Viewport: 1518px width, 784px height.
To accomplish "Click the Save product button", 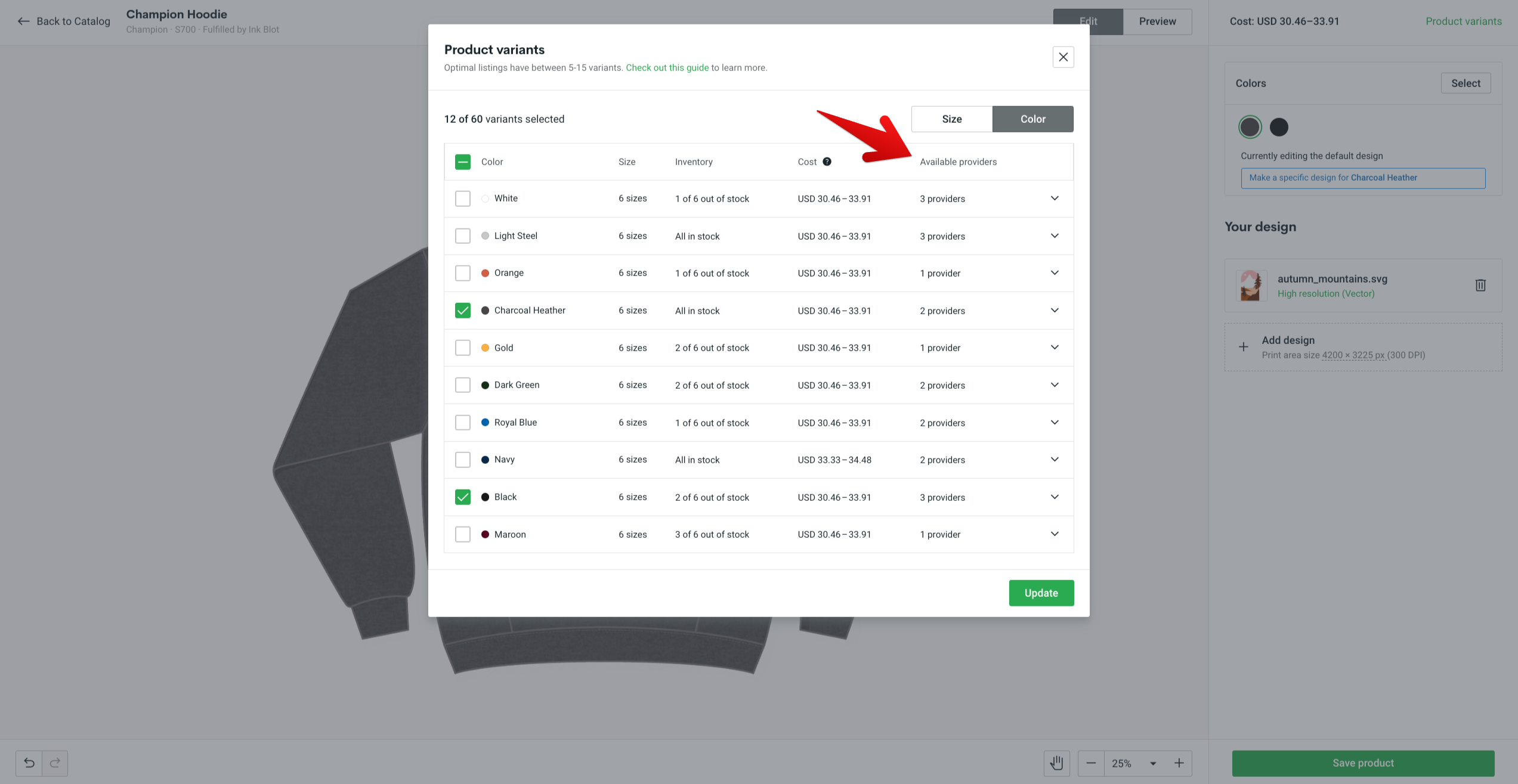I will 1363,763.
